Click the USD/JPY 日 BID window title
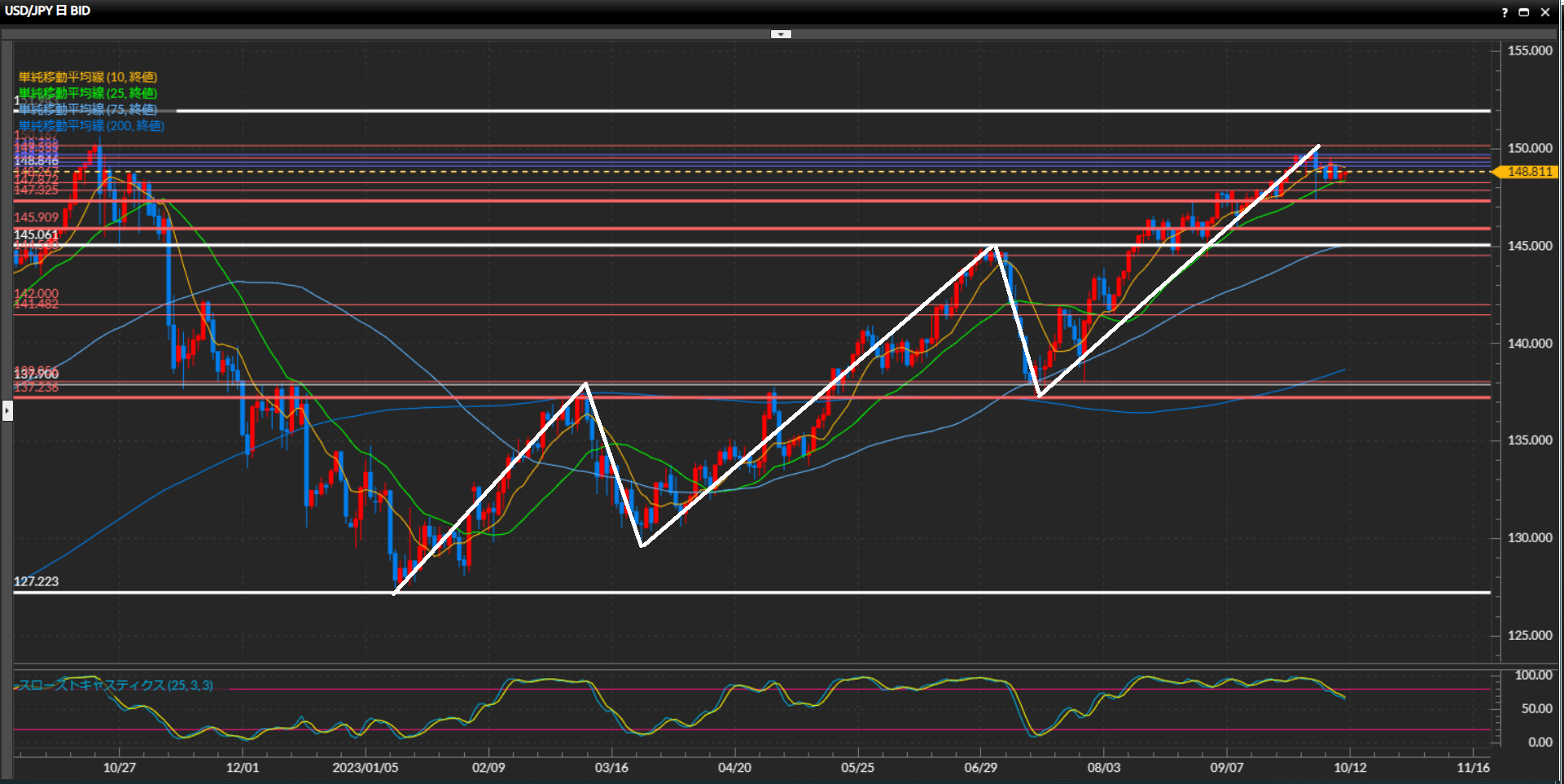 [x=48, y=11]
